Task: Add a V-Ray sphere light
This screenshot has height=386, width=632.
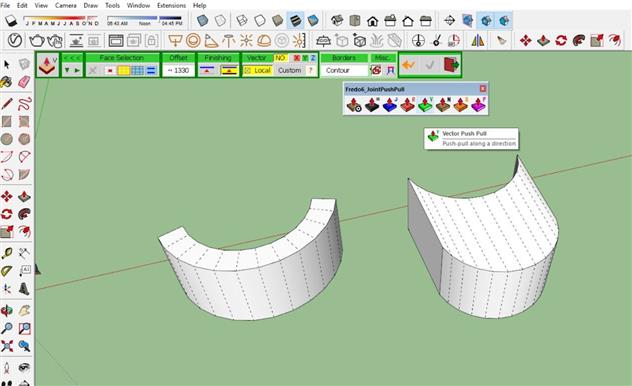Action: [193, 40]
